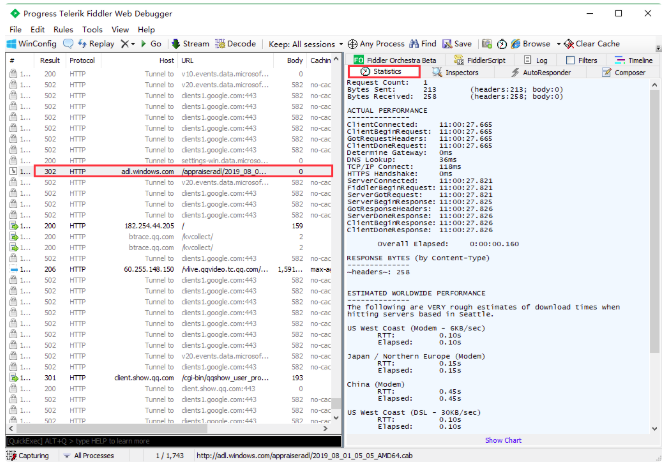Click the Any Process target icon
Viewport: 666px width, 464px height.
(376, 44)
